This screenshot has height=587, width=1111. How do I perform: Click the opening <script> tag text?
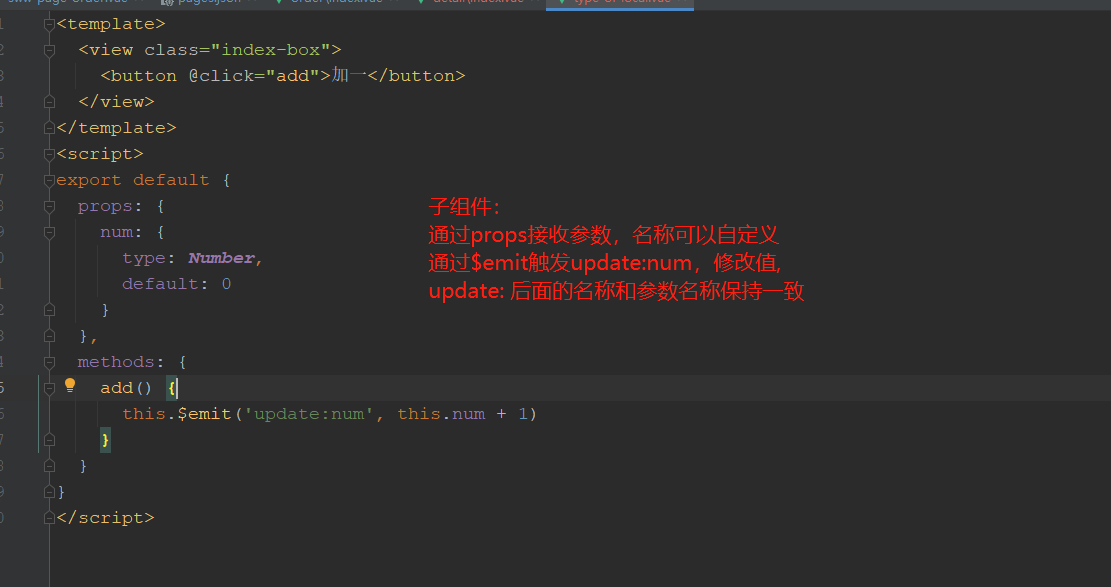(x=100, y=154)
